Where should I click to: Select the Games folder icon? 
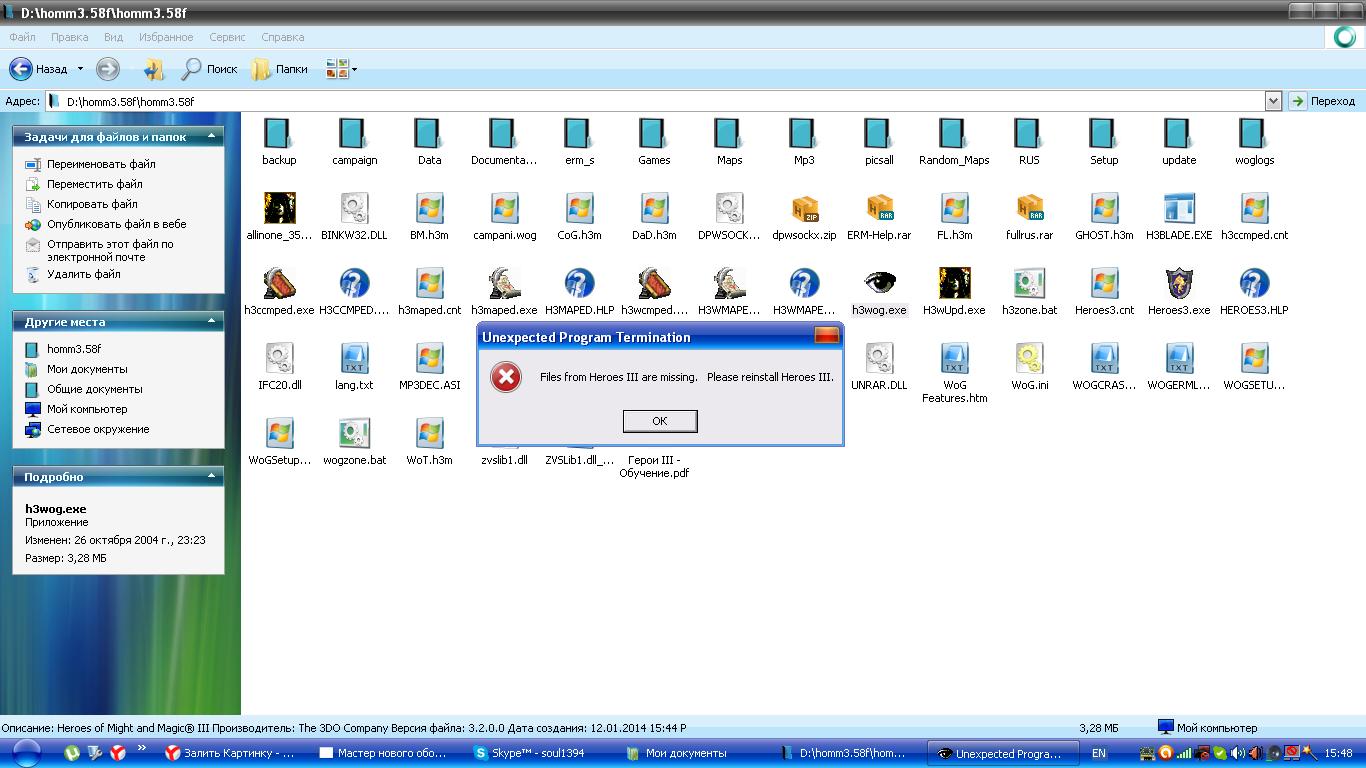point(654,133)
